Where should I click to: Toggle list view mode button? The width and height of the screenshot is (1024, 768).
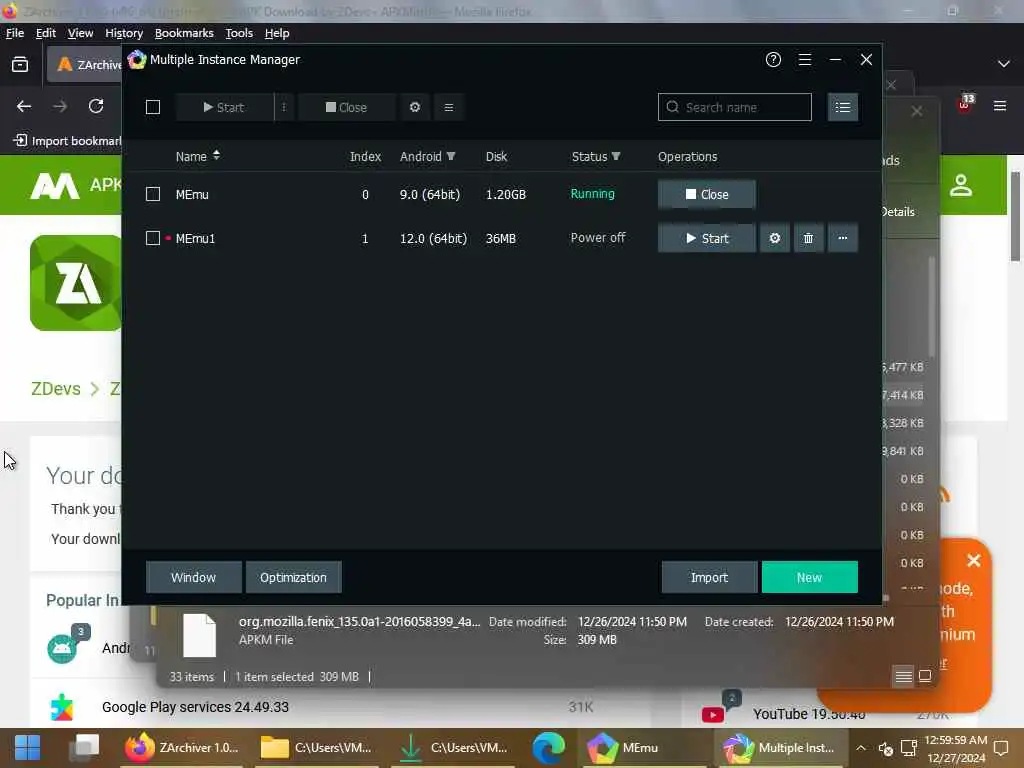[842, 107]
